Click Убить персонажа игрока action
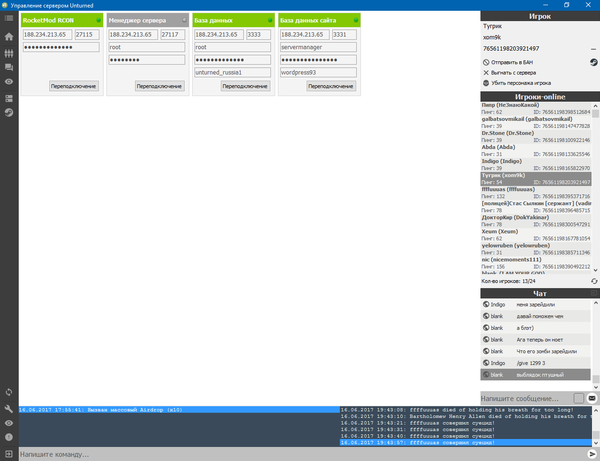 tap(517, 83)
